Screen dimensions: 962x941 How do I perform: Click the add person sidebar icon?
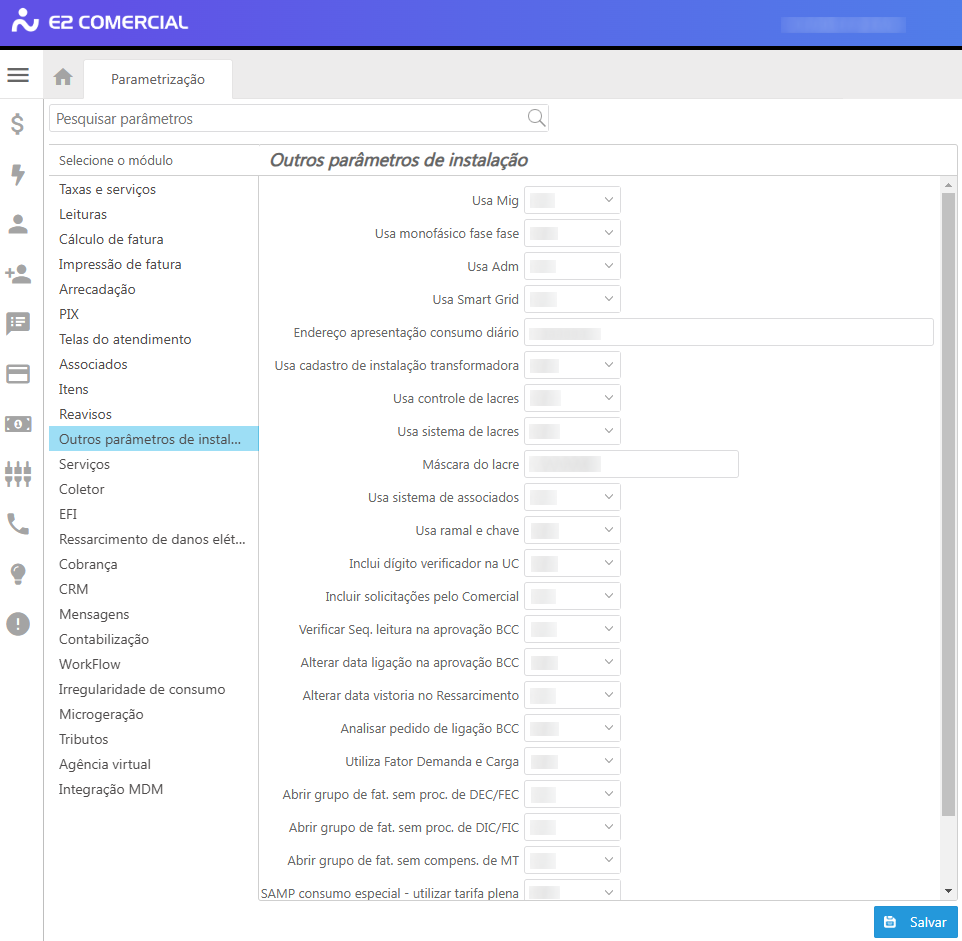click(18, 274)
